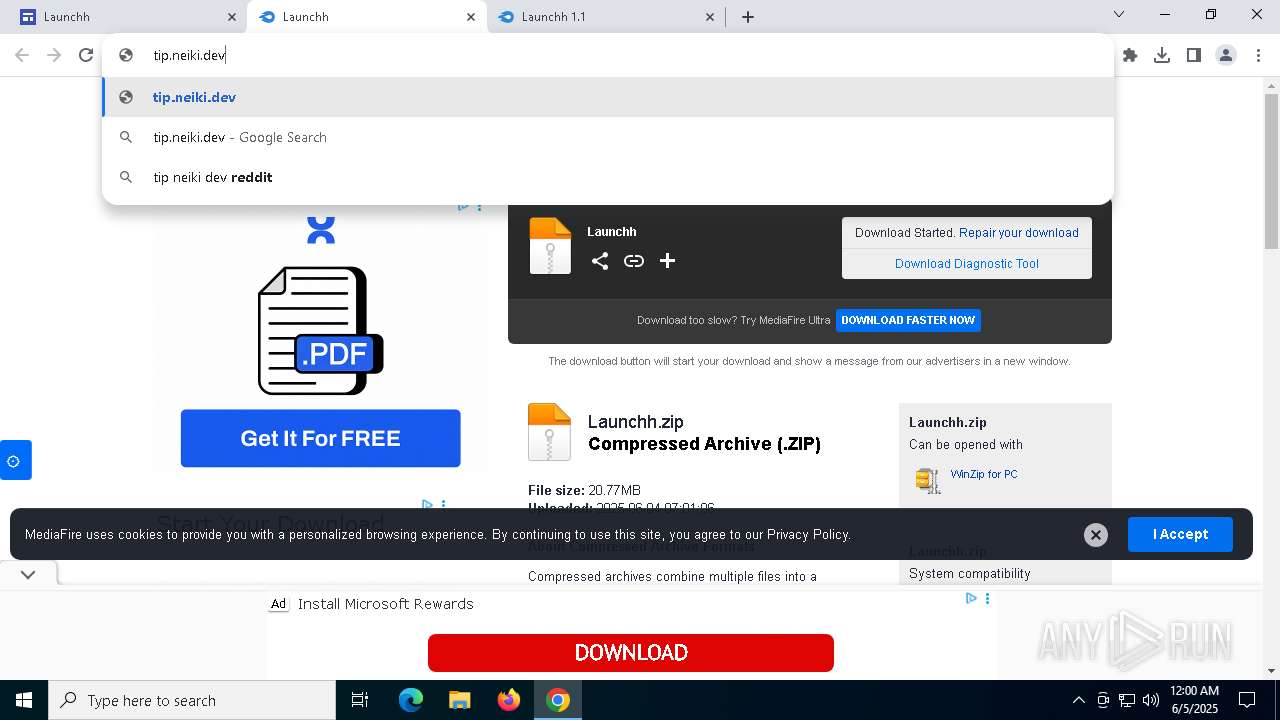1280x720 pixels.
Task: Click the Install Microsoft Rewards ad text
Action: click(386, 604)
